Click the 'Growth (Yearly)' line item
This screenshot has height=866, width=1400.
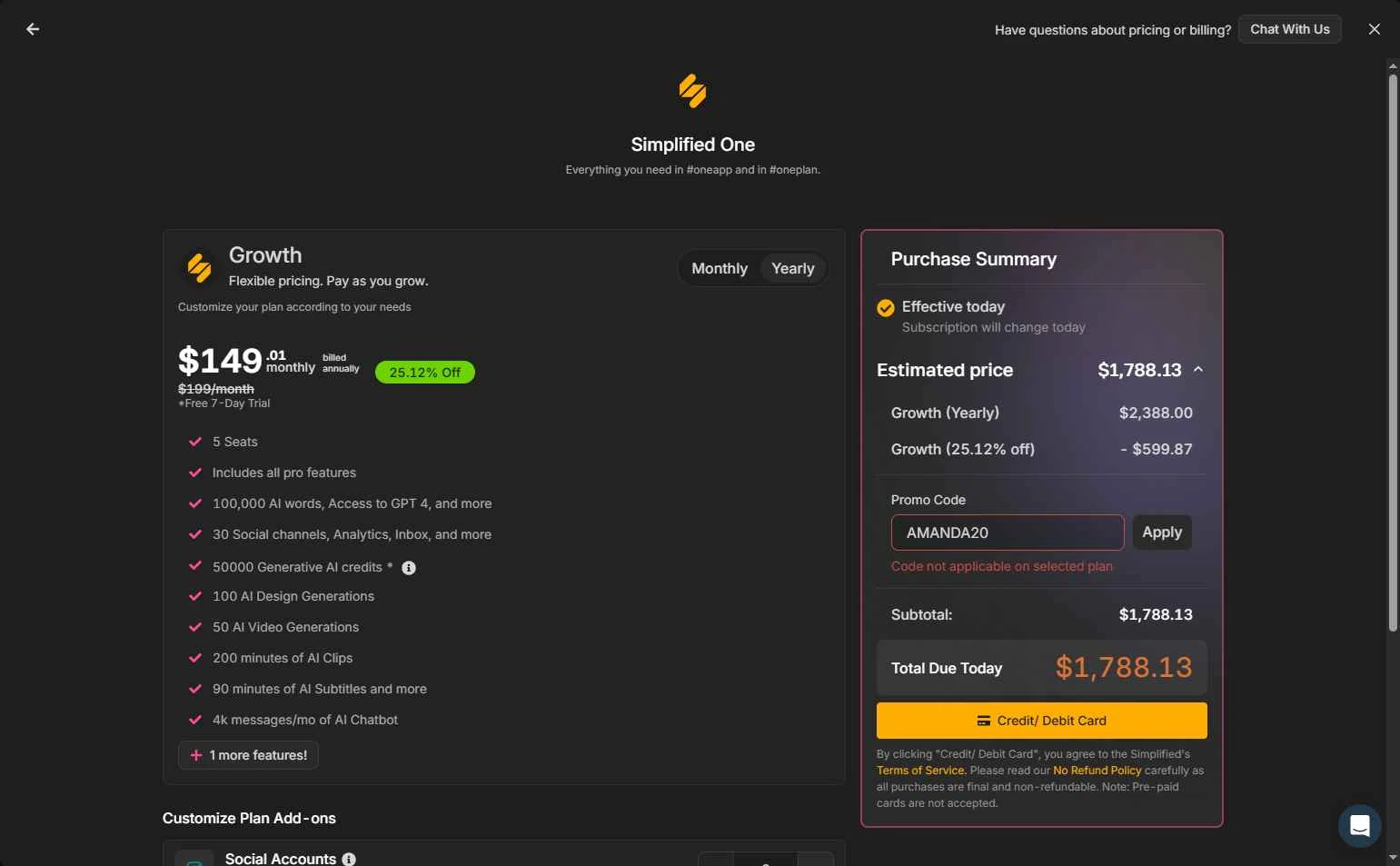point(945,413)
